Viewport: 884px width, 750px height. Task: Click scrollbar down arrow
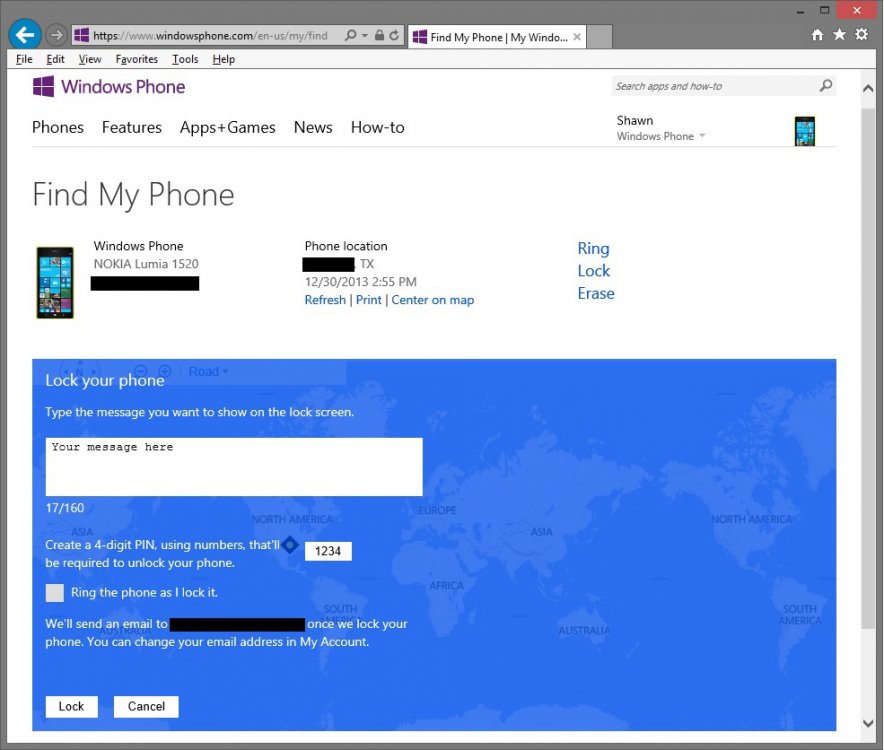click(x=868, y=723)
